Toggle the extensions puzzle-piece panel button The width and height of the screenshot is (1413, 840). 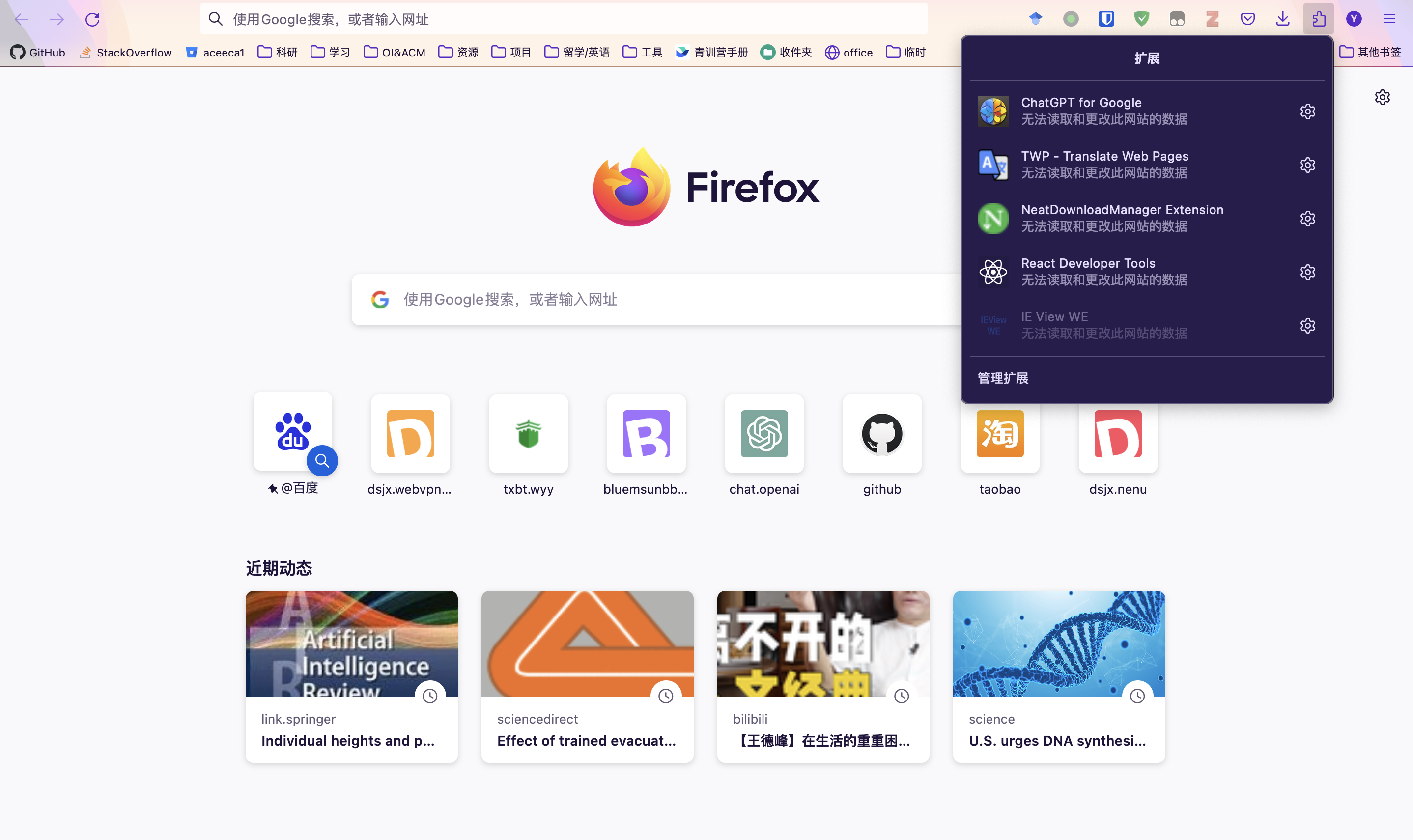[1319, 19]
